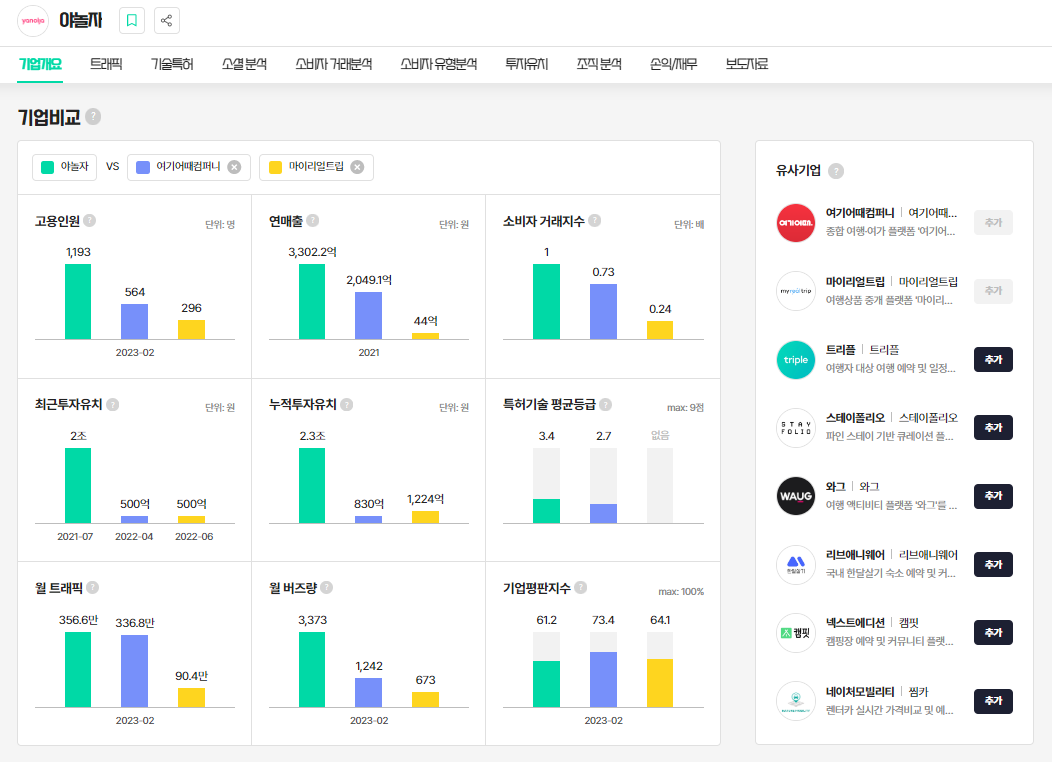1052x762 pixels.
Task: Open 네이처모빌리티 company name link
Action: pyautogui.click(x=859, y=692)
